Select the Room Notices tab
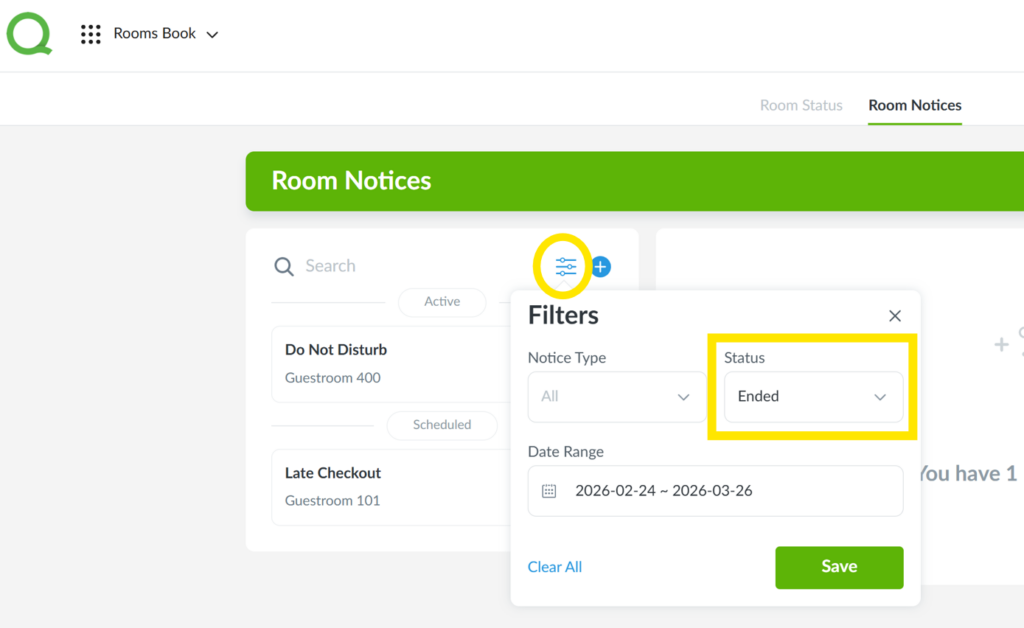Screen dimensions: 1024x628 coord(915,105)
